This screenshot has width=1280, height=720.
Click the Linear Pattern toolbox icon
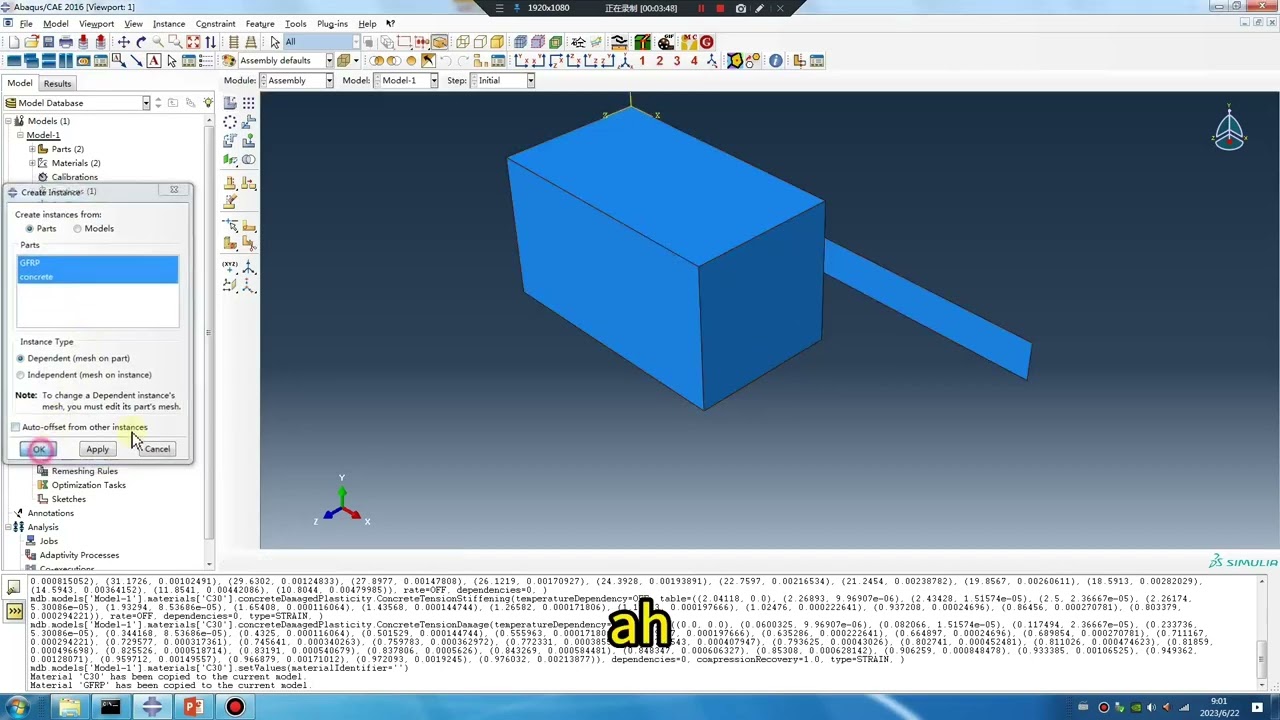coord(249,103)
